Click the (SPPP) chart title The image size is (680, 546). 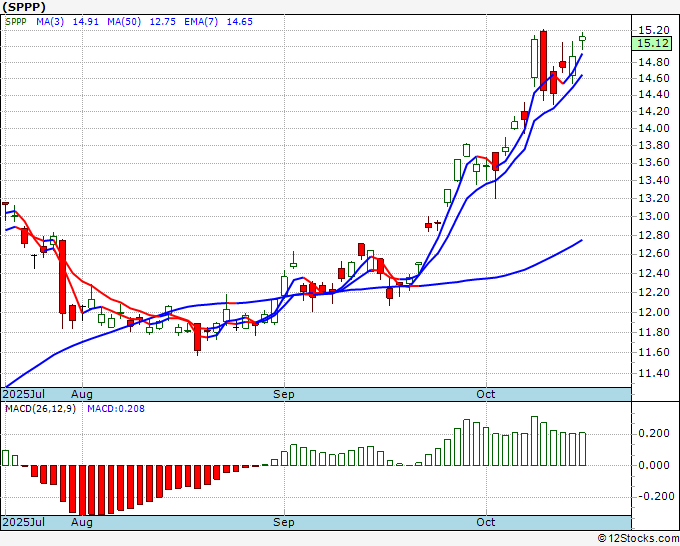[x=24, y=7]
